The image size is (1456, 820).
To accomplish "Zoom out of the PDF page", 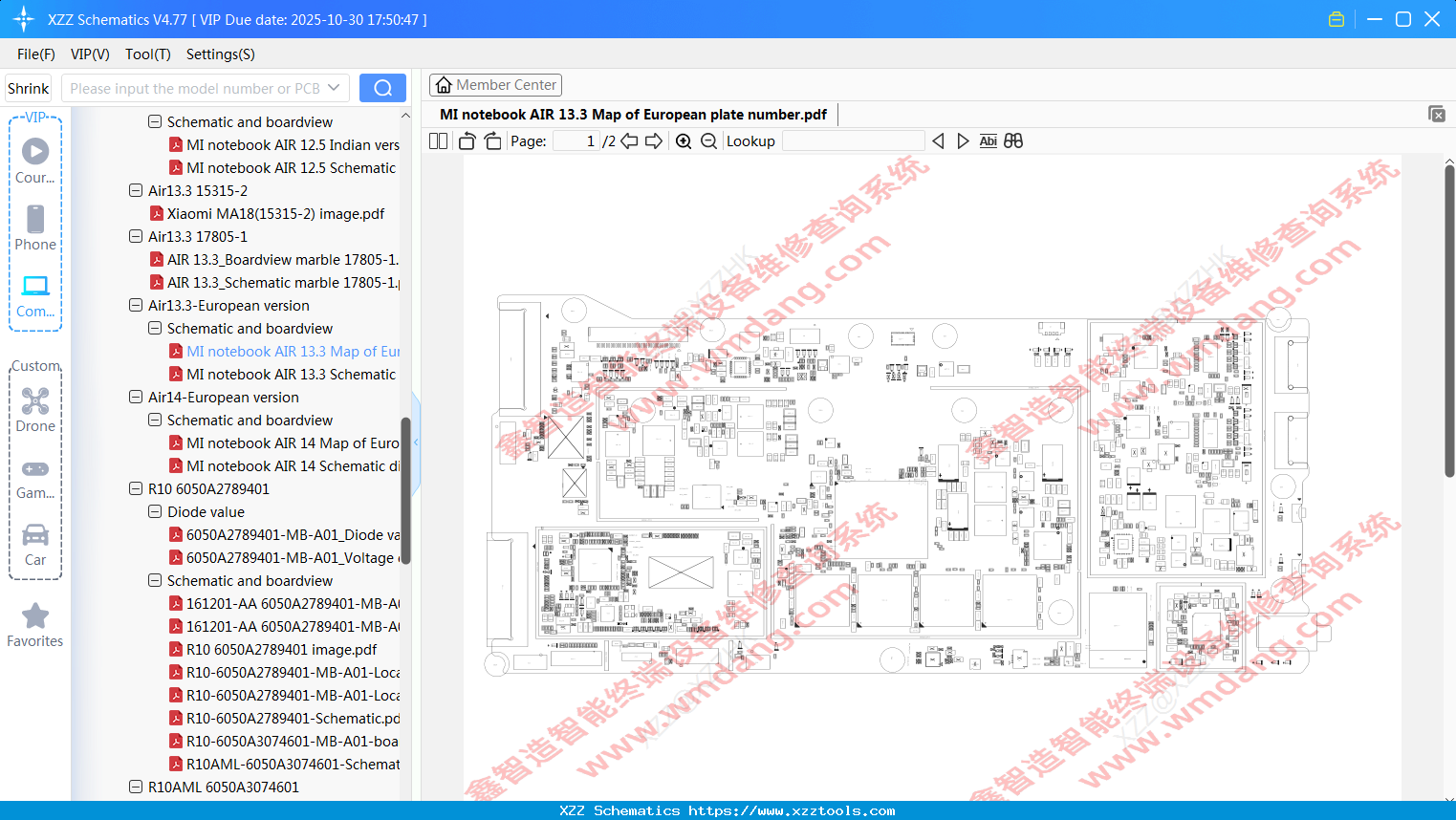I will [x=708, y=141].
